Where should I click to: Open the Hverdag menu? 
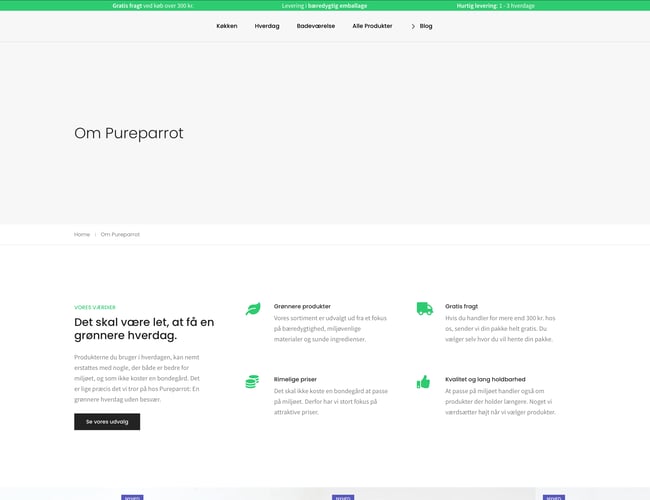pos(267,26)
